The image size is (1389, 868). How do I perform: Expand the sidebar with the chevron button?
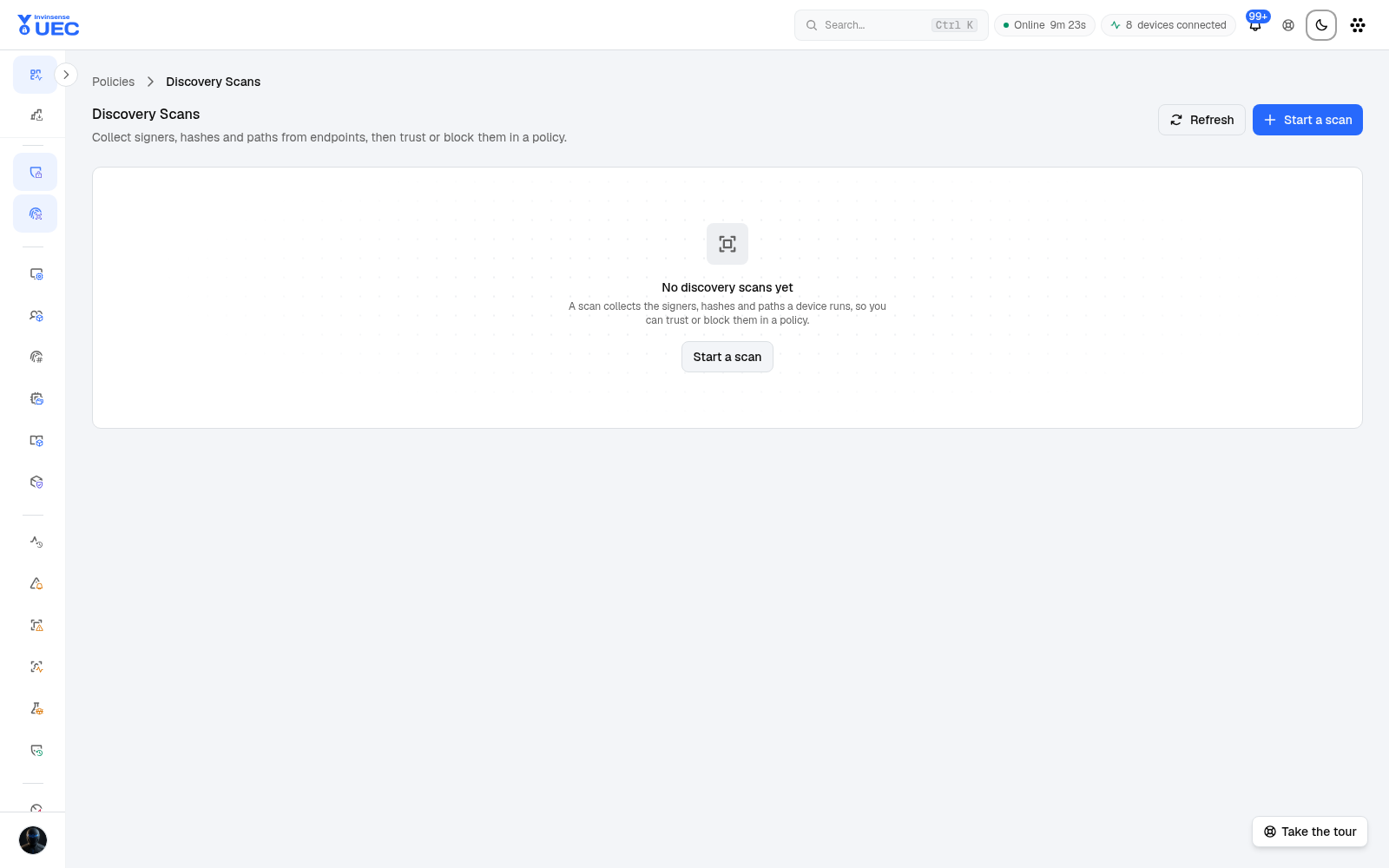pos(66,75)
